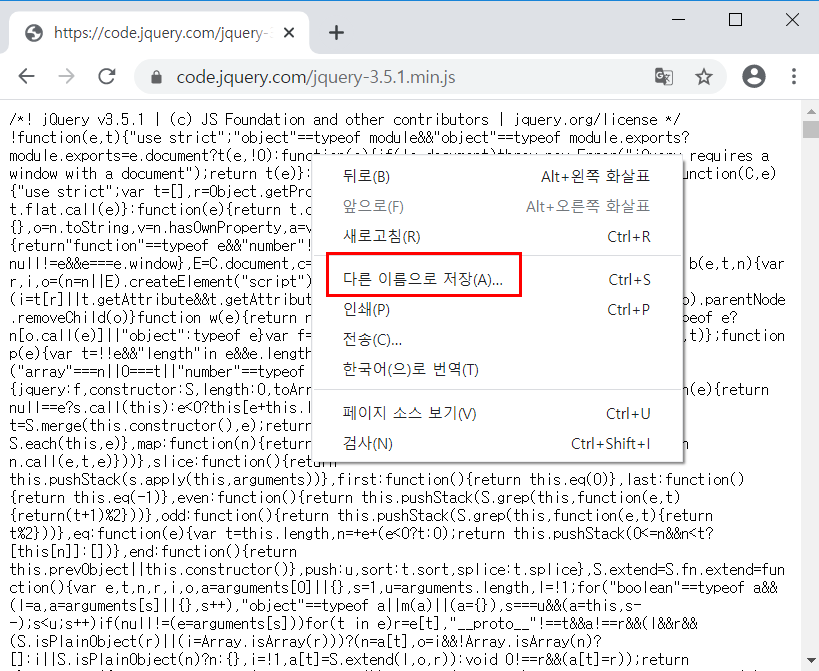Screen dimensions: 819x671
Task: Click the text 'jquery.org/license' in the comment
Action: tap(586, 120)
